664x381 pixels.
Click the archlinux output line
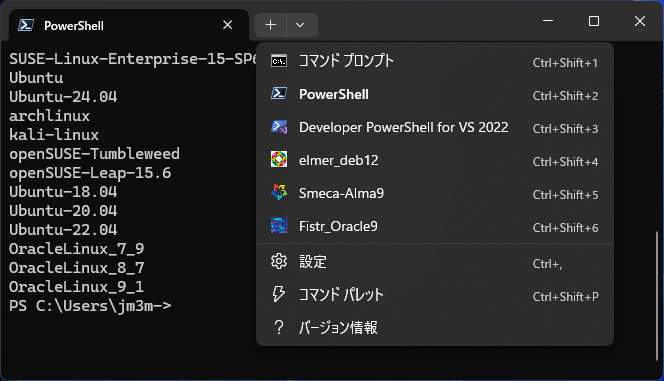pos(50,116)
